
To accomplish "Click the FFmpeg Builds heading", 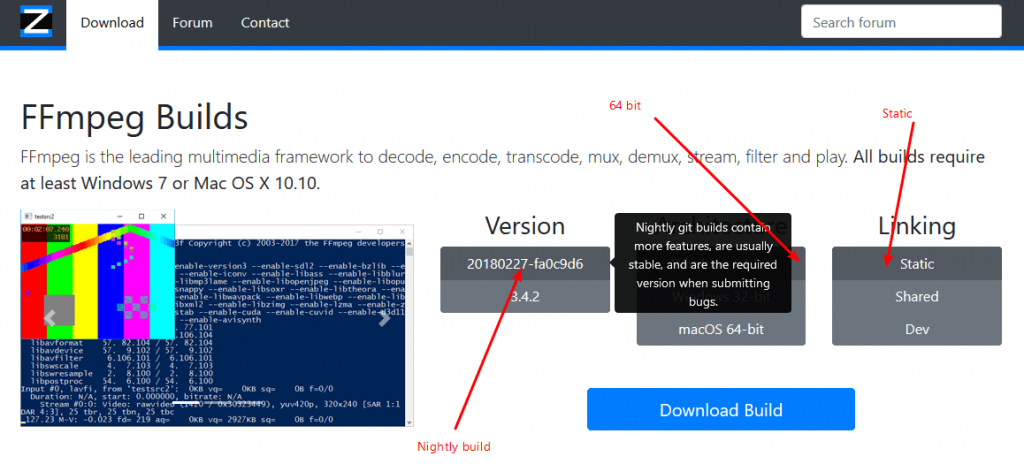I will (x=135, y=119).
